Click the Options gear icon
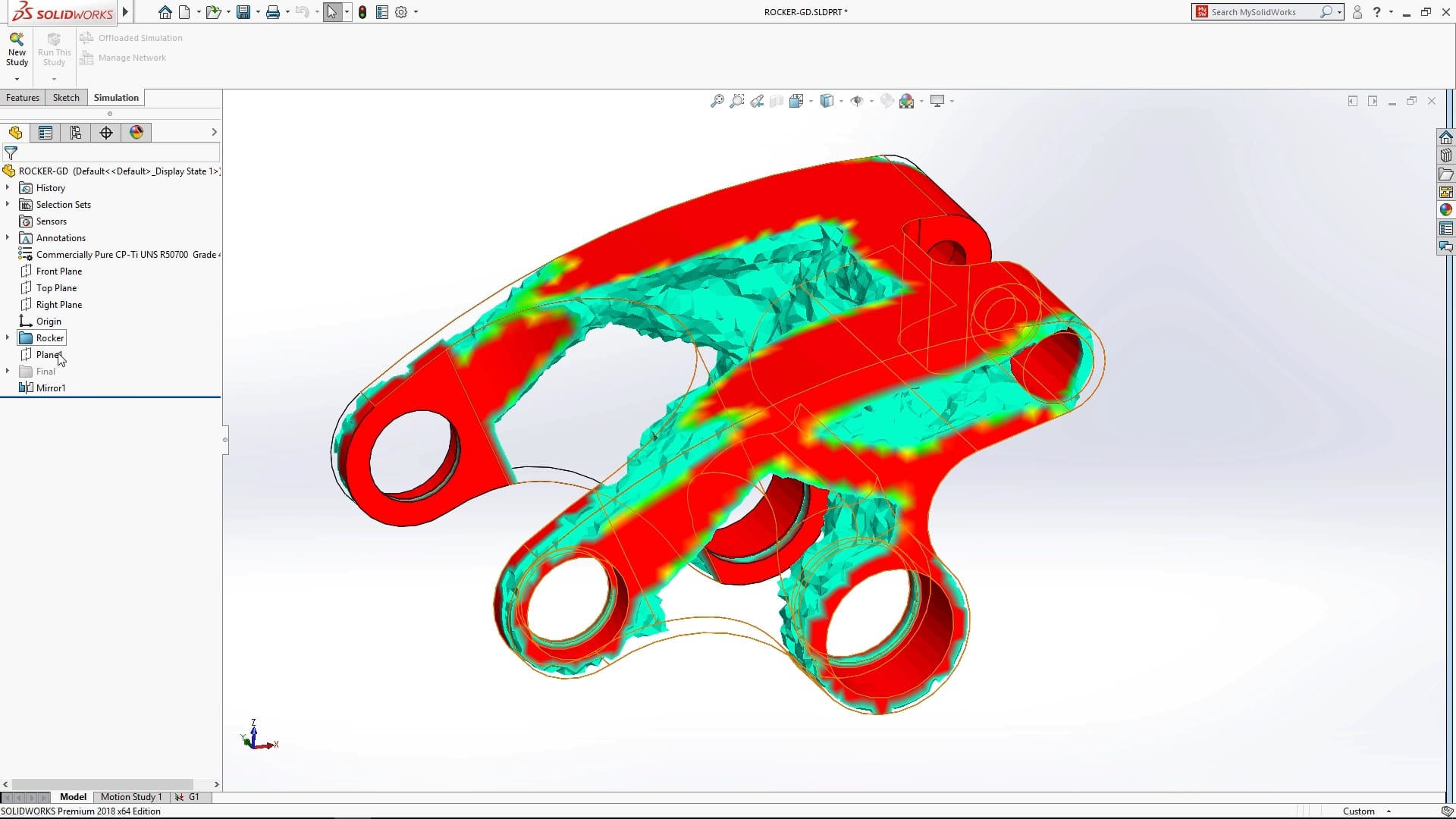 click(x=401, y=12)
